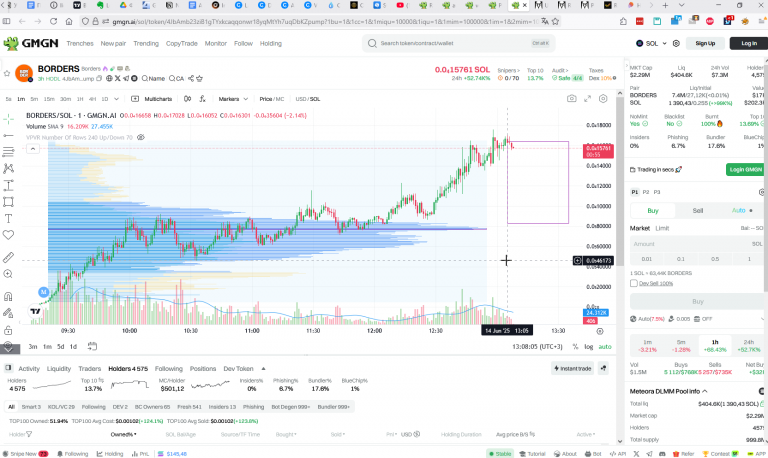Select the rectangle shapes tool
The height and width of the screenshot is (458, 768).
(x=8, y=202)
